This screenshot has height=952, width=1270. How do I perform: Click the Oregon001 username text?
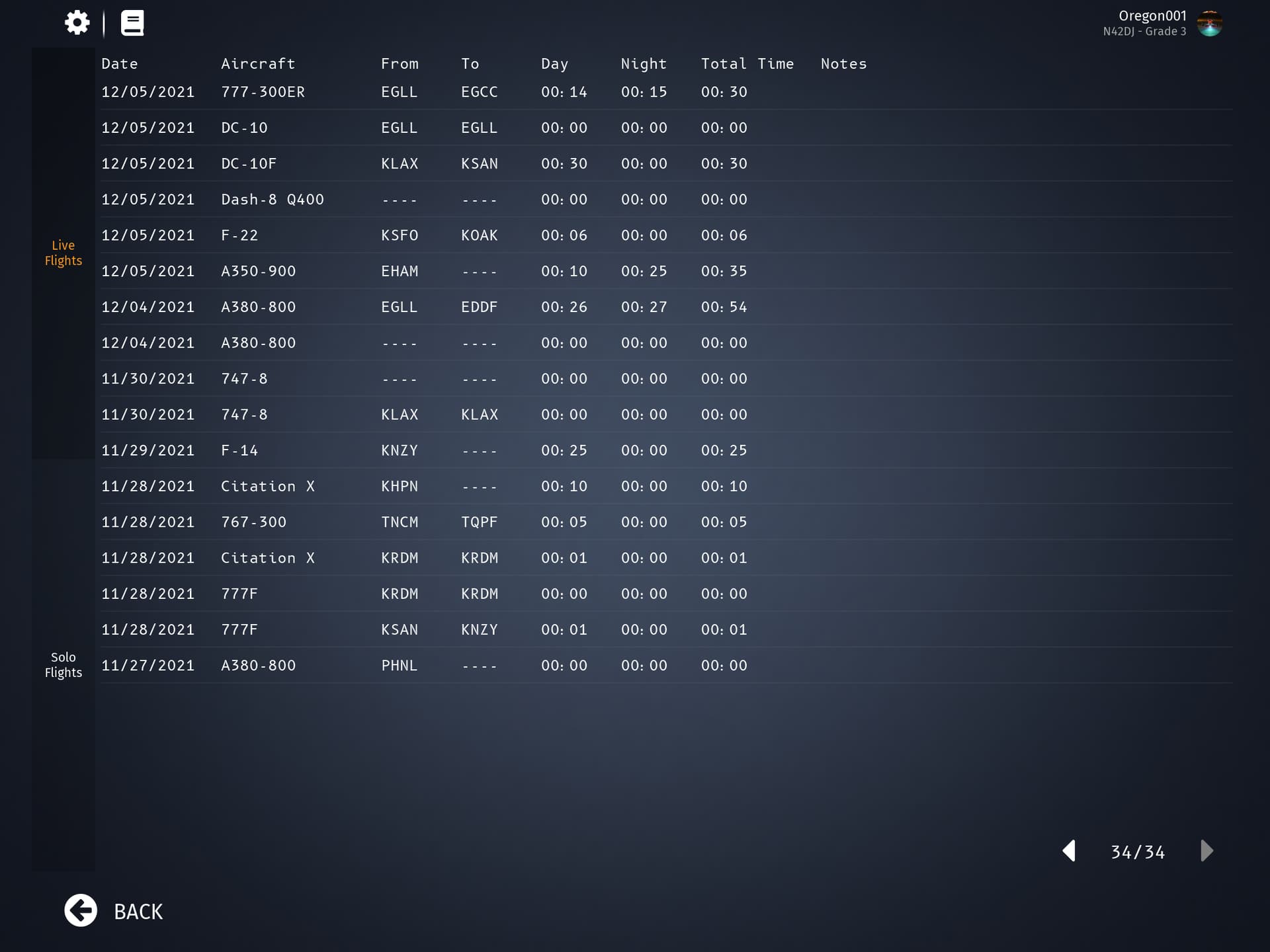pos(1152,16)
